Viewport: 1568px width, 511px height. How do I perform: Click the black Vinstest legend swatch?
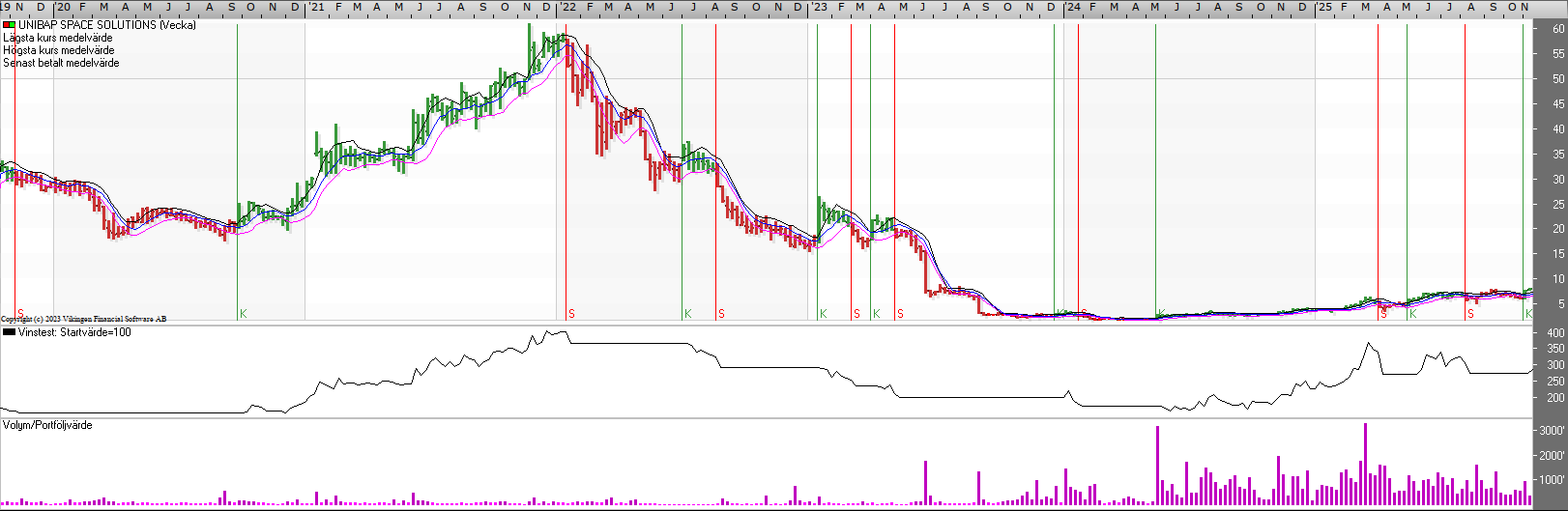9,332
